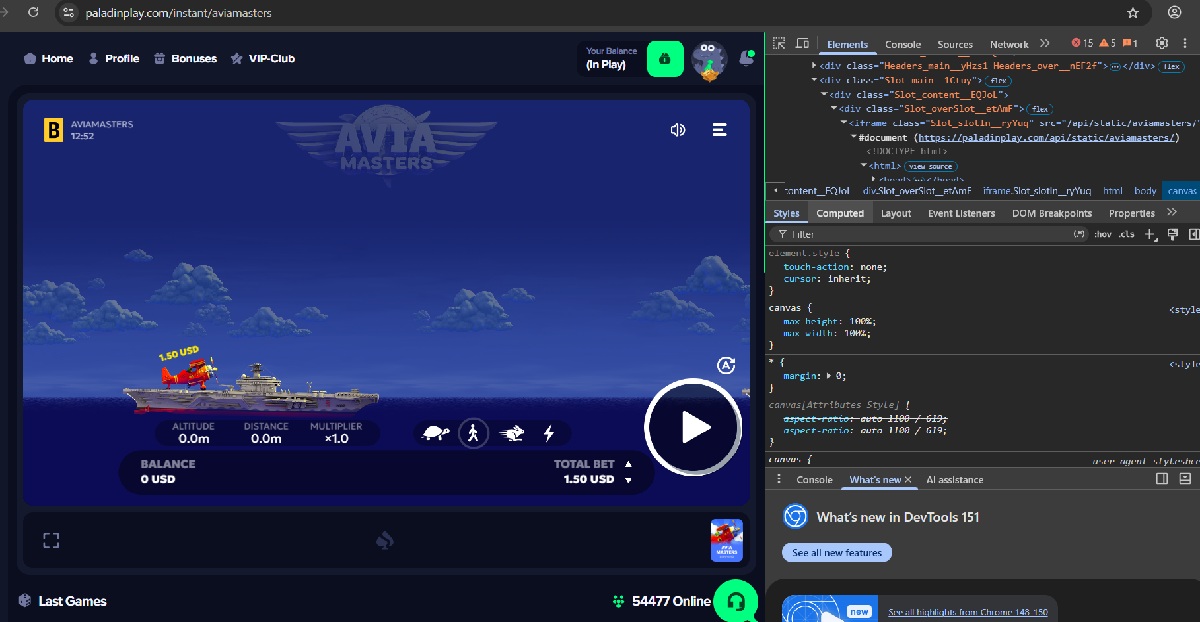Click the site info icon in address bar
Viewport: 1200px width, 622px height.
(x=68, y=13)
